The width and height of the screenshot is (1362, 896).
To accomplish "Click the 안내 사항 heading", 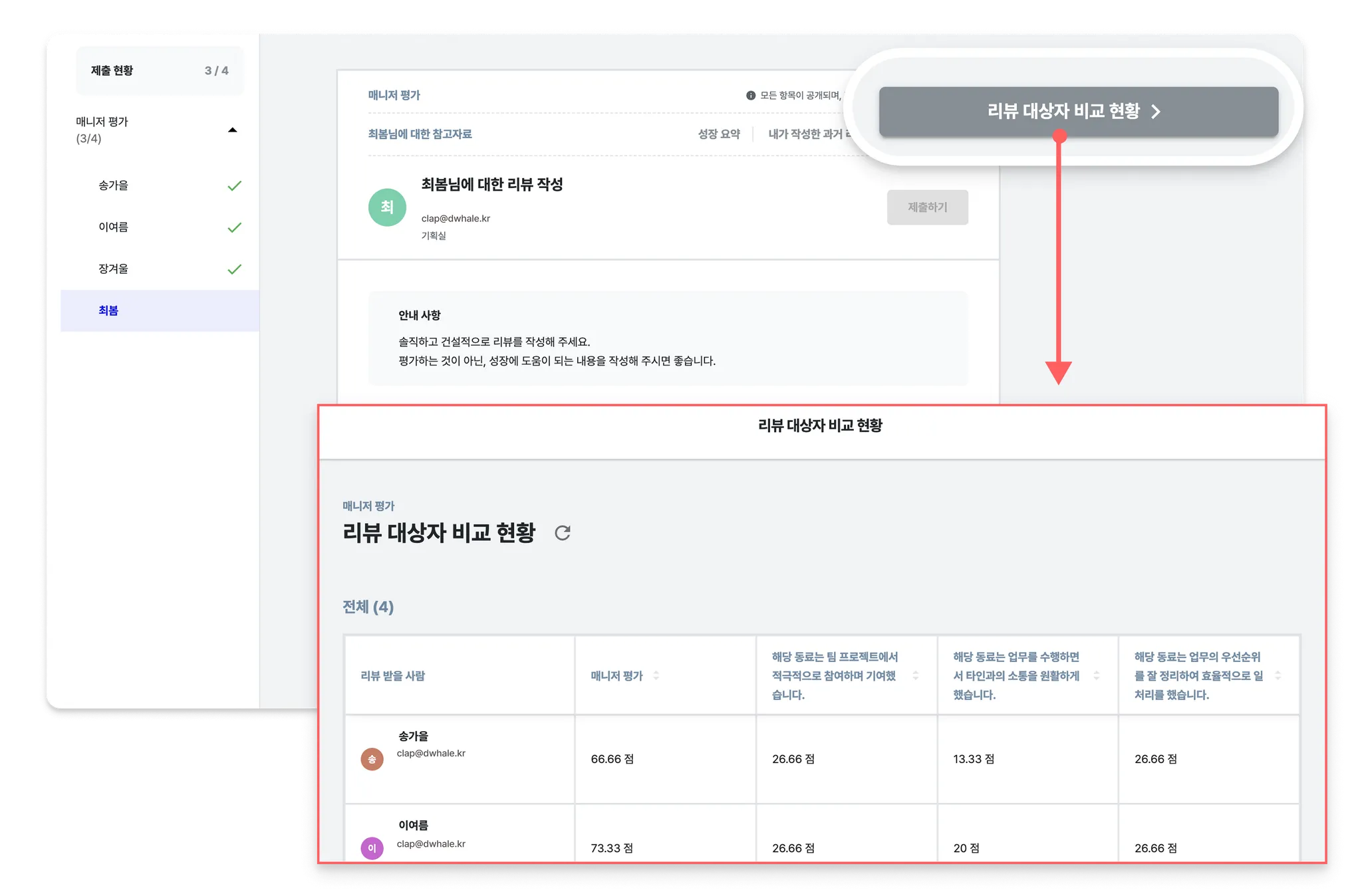I will pos(420,316).
